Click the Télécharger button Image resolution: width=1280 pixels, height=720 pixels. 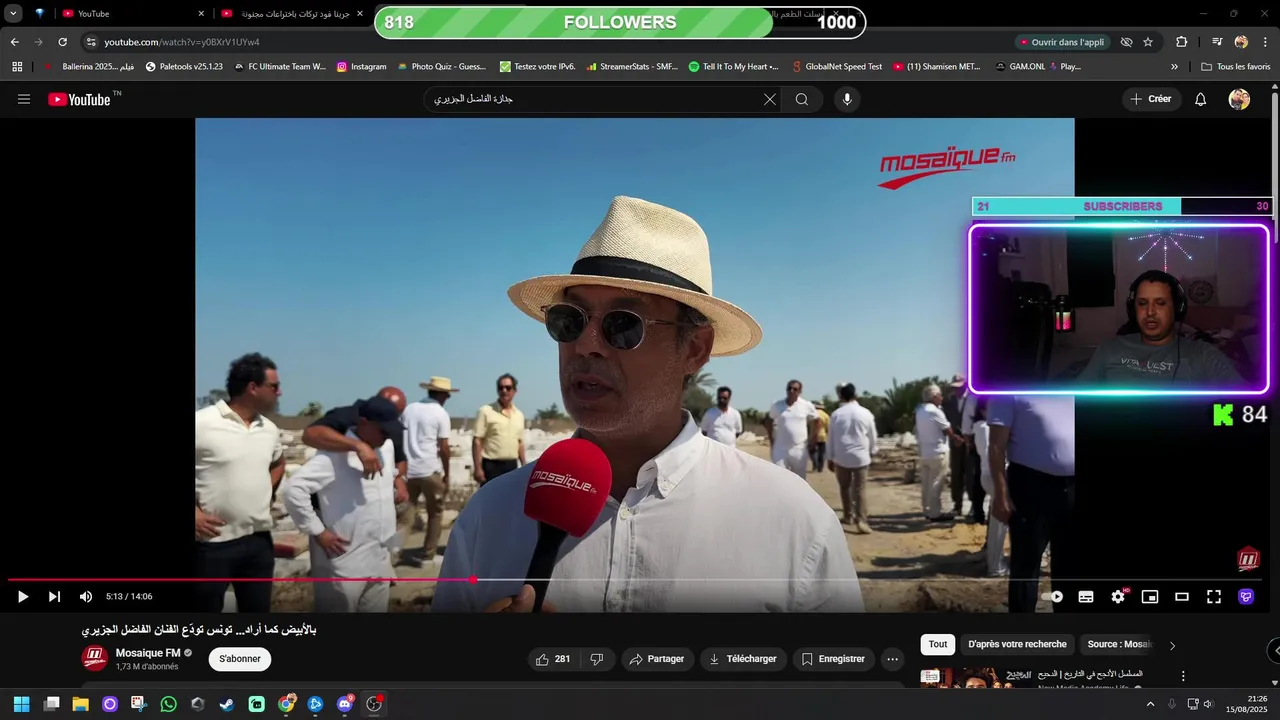742,659
